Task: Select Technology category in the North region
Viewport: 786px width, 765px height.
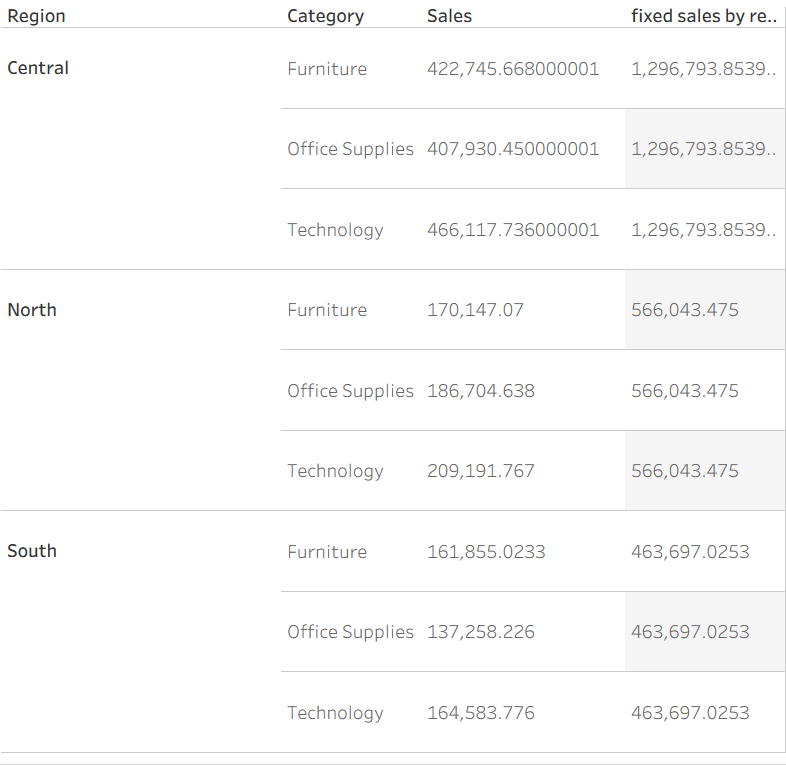Action: pyautogui.click(x=335, y=471)
